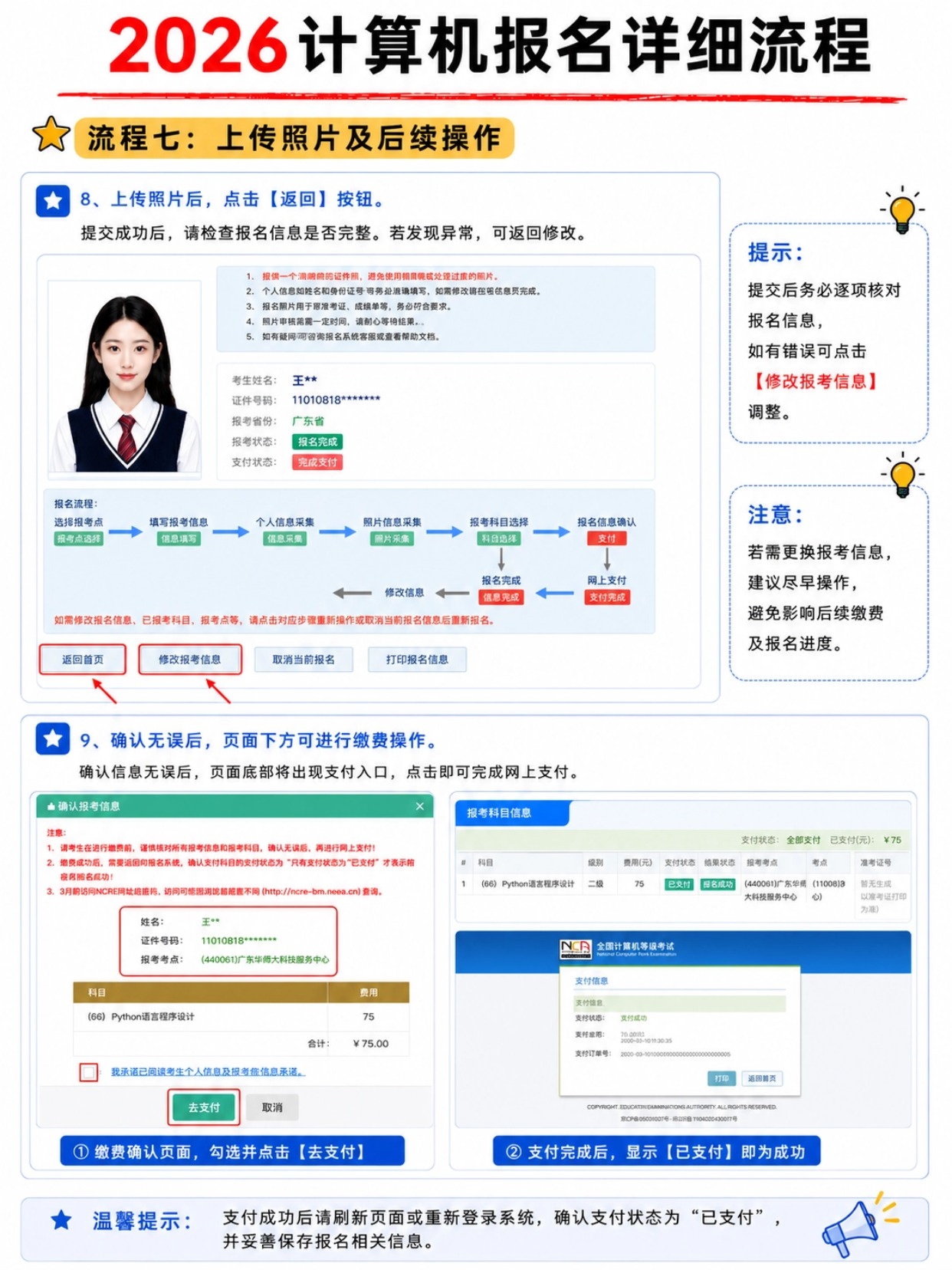
Task: Click the green 去支付 button
Action: 204,1107
